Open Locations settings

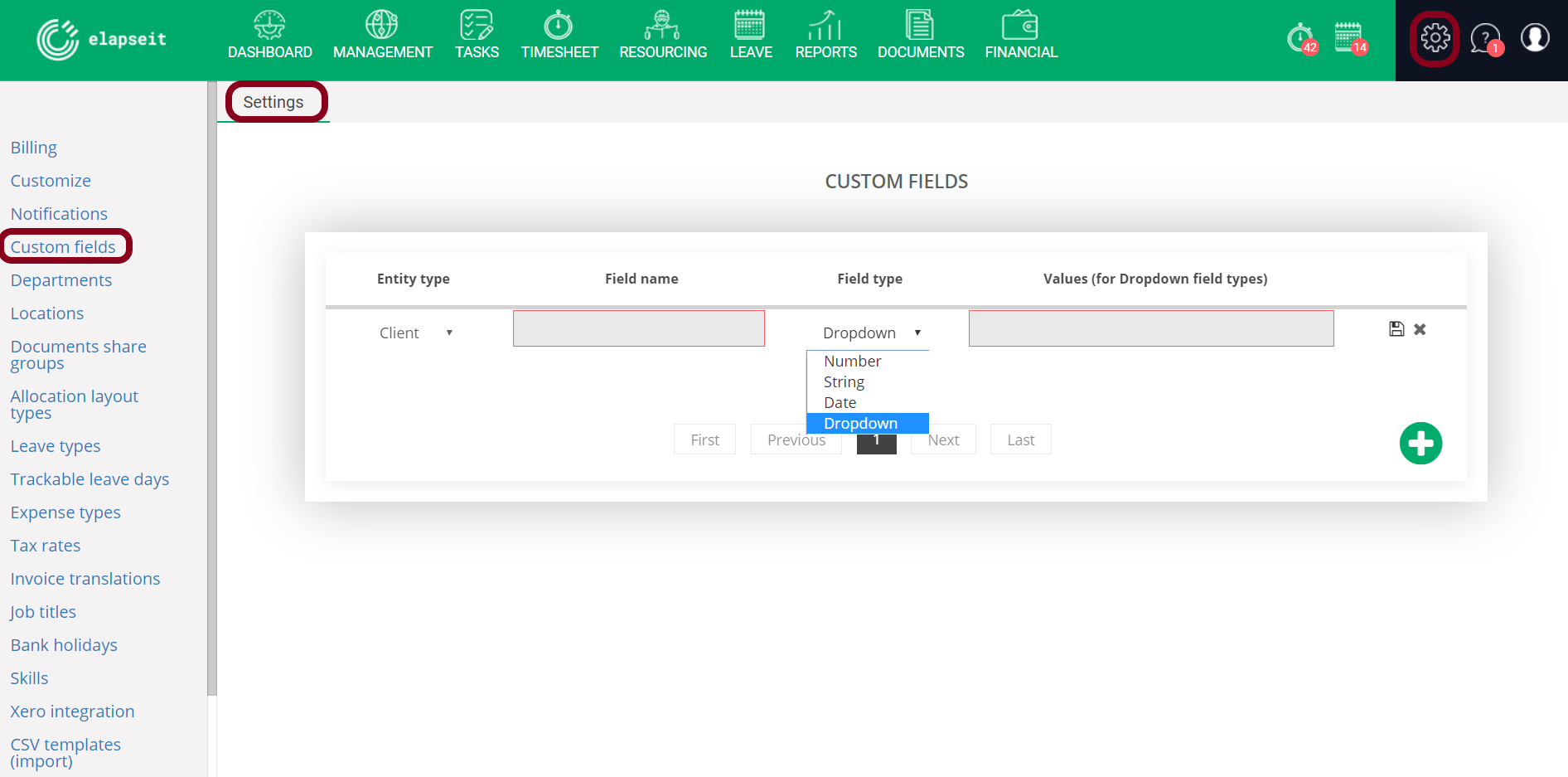(47, 313)
